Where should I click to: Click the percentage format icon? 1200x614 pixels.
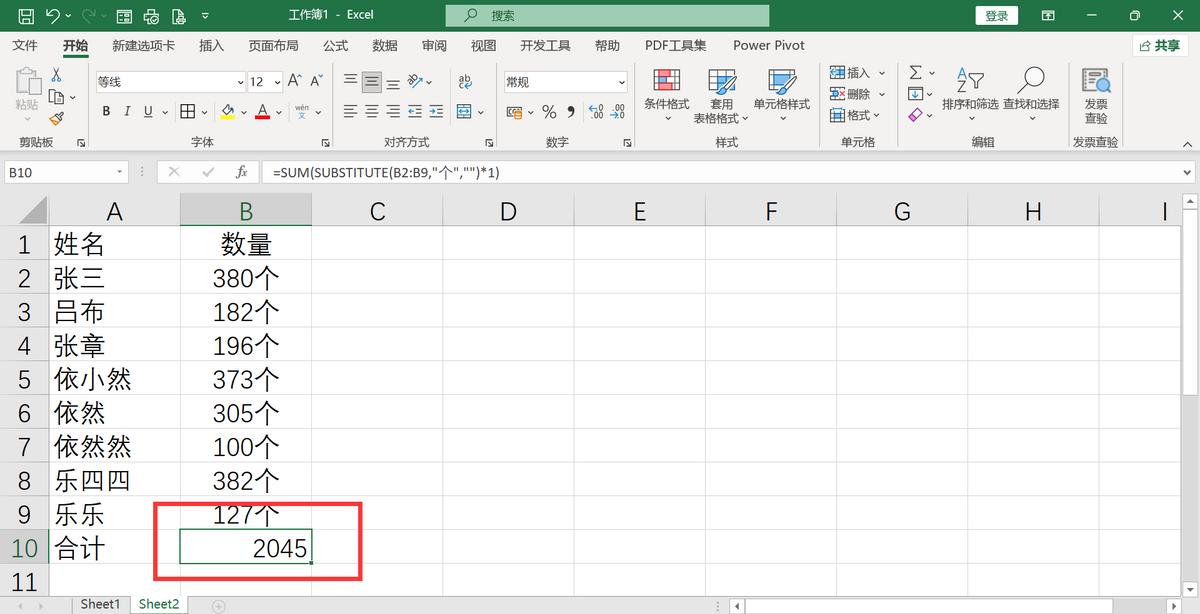coord(548,112)
